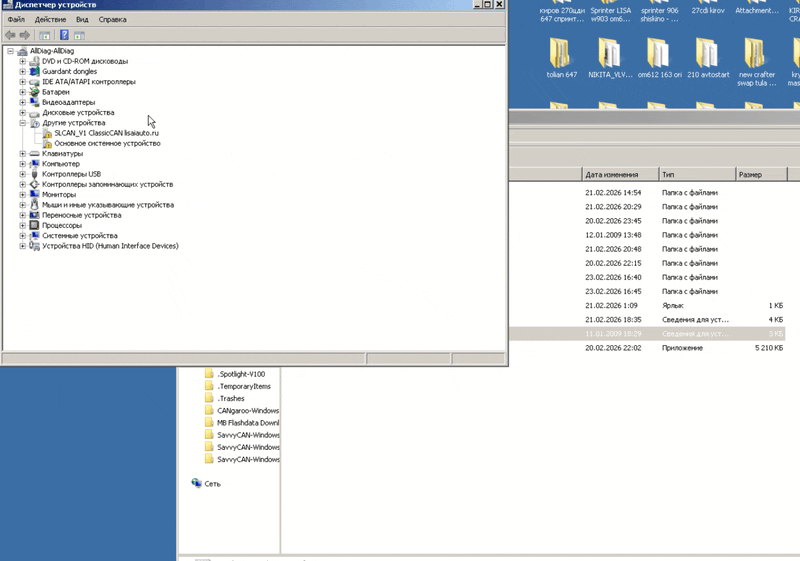Expand the 'Контроллеры USB' tree node
Viewport: 800px width, 561px height.
[x=23, y=174]
